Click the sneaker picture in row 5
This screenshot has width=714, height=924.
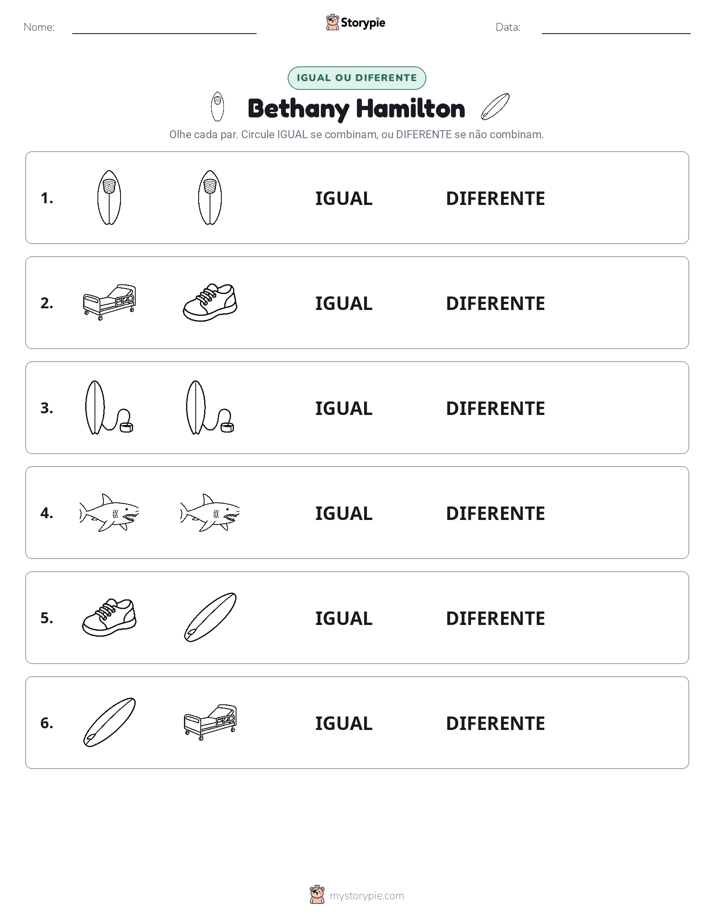coord(109,618)
